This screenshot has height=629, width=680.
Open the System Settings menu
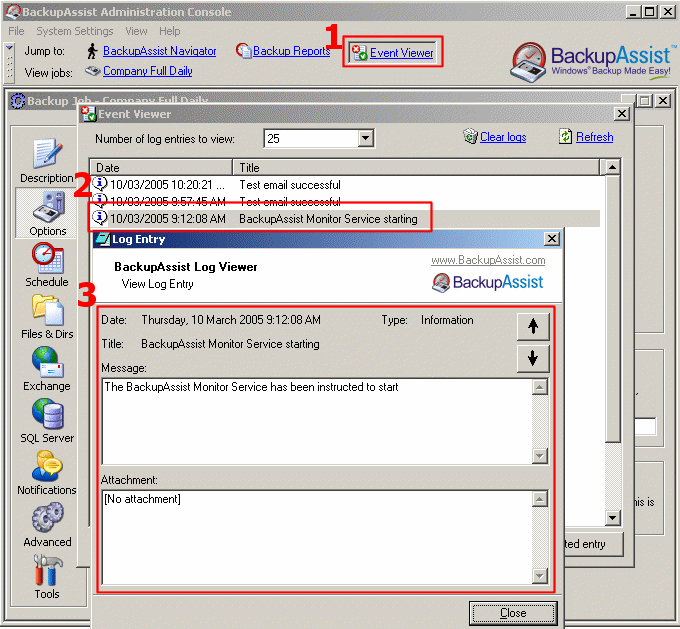coord(75,31)
